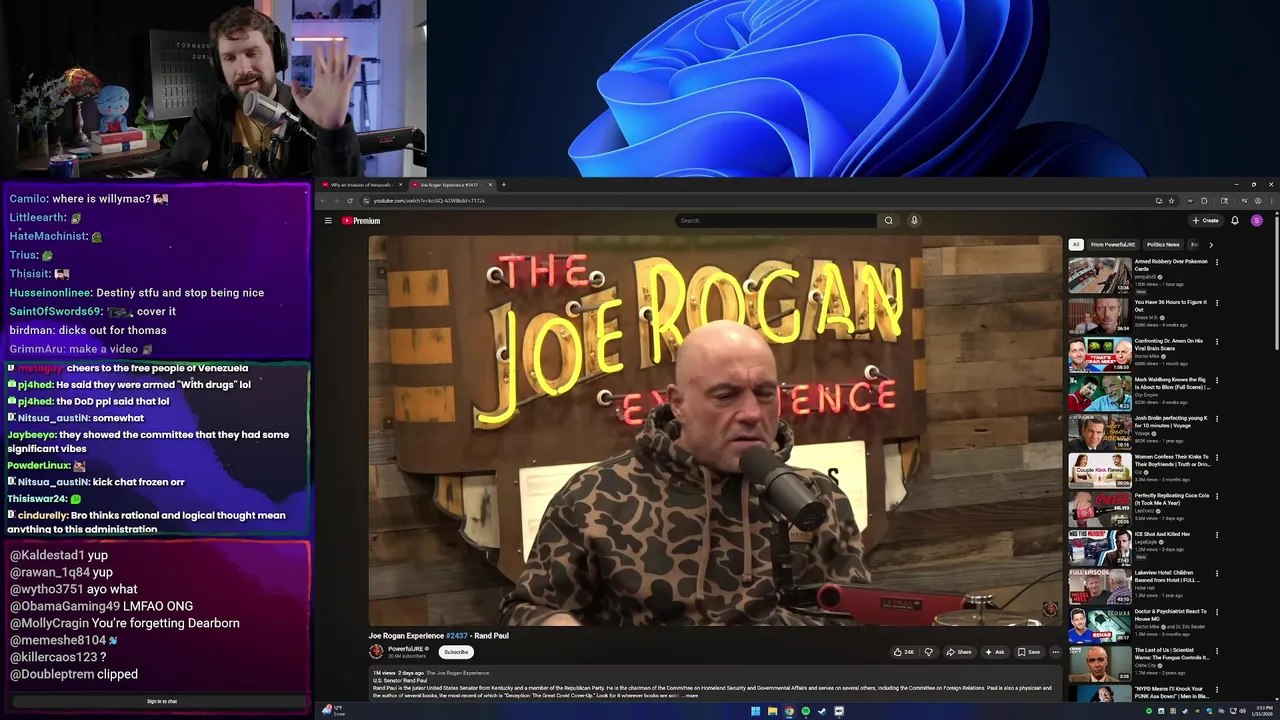The height and width of the screenshot is (720, 1280).
Task: Open Steam from the taskbar
Action: click(x=822, y=711)
